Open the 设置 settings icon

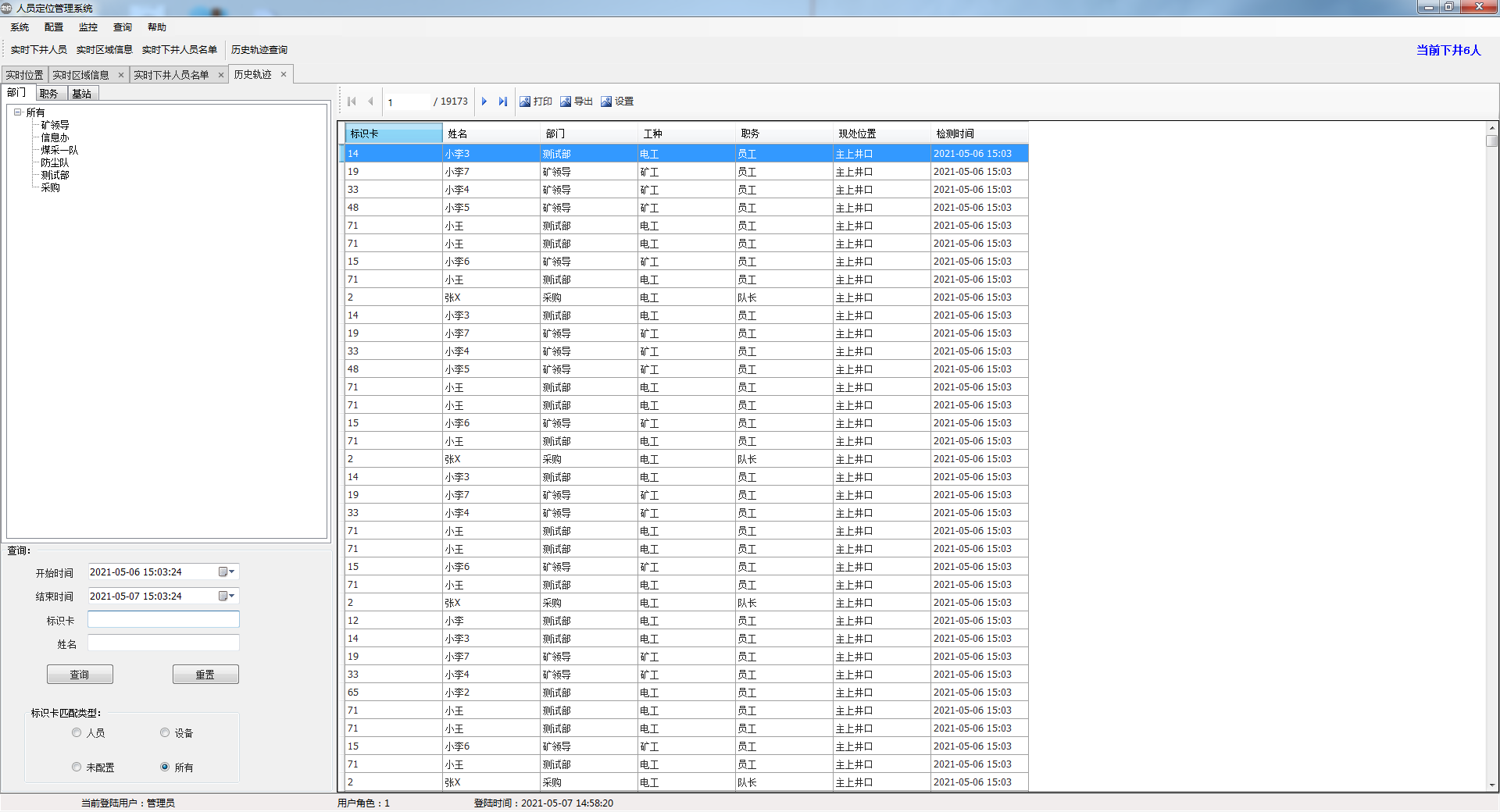pos(607,101)
